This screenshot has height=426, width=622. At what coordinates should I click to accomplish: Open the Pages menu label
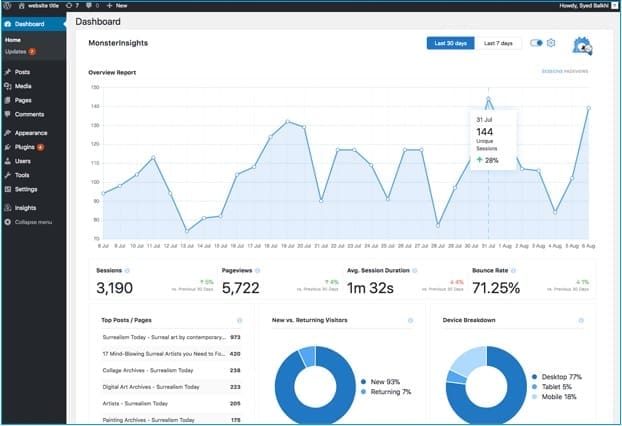23,100
